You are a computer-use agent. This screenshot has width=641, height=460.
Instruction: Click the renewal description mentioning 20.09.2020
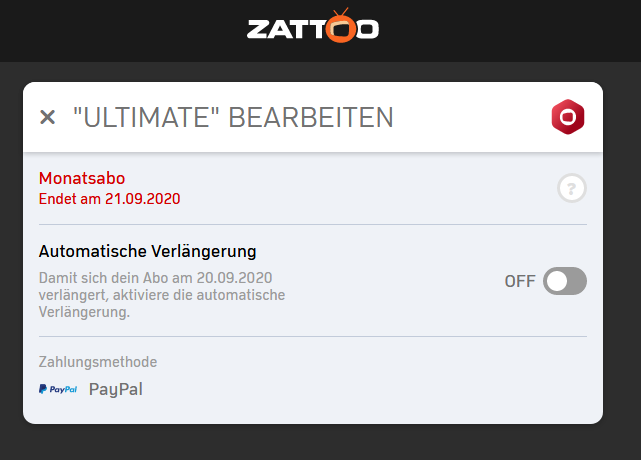click(162, 295)
